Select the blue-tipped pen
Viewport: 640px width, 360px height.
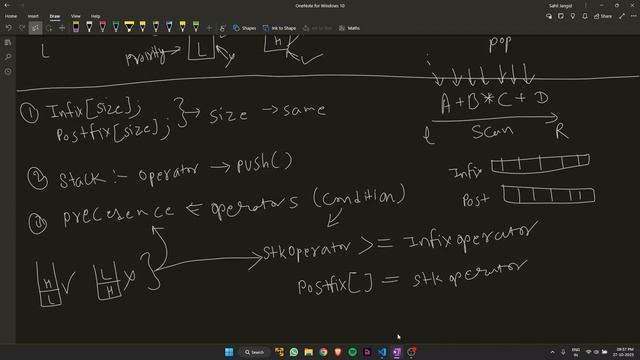[169, 27]
